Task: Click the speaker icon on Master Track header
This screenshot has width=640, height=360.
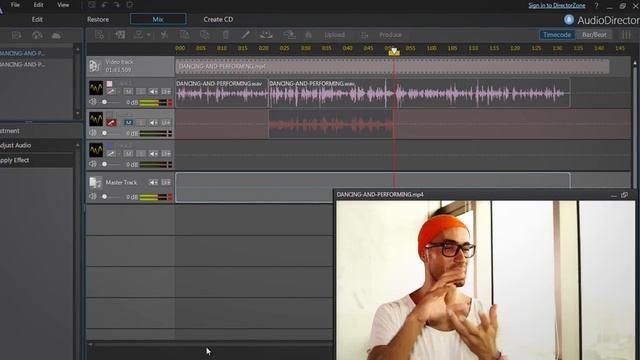Action: (x=153, y=182)
